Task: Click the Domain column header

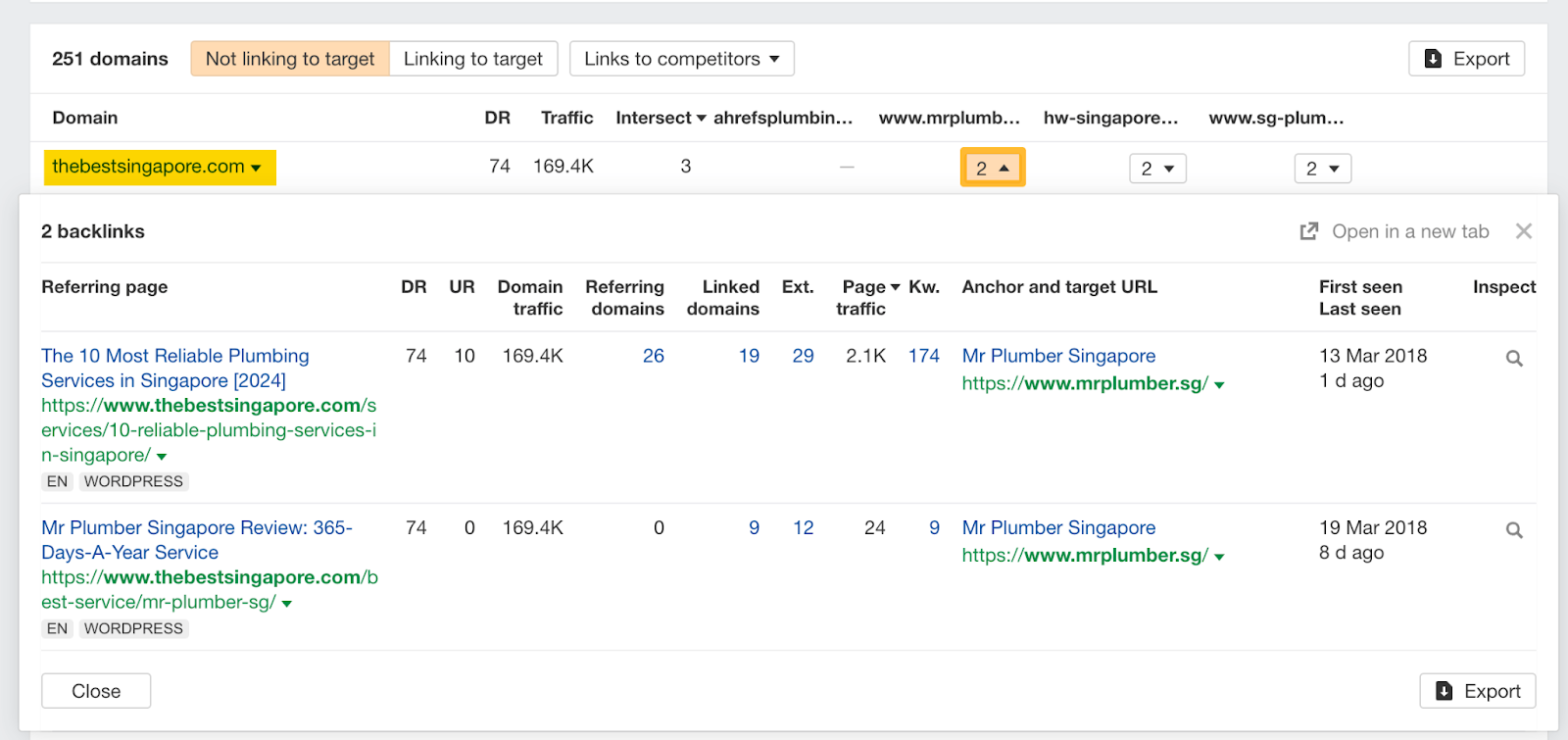Action: [x=85, y=118]
